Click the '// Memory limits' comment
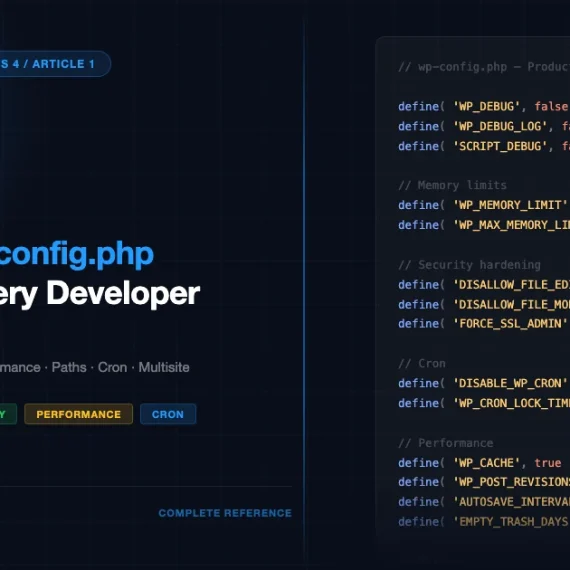 click(x=453, y=185)
